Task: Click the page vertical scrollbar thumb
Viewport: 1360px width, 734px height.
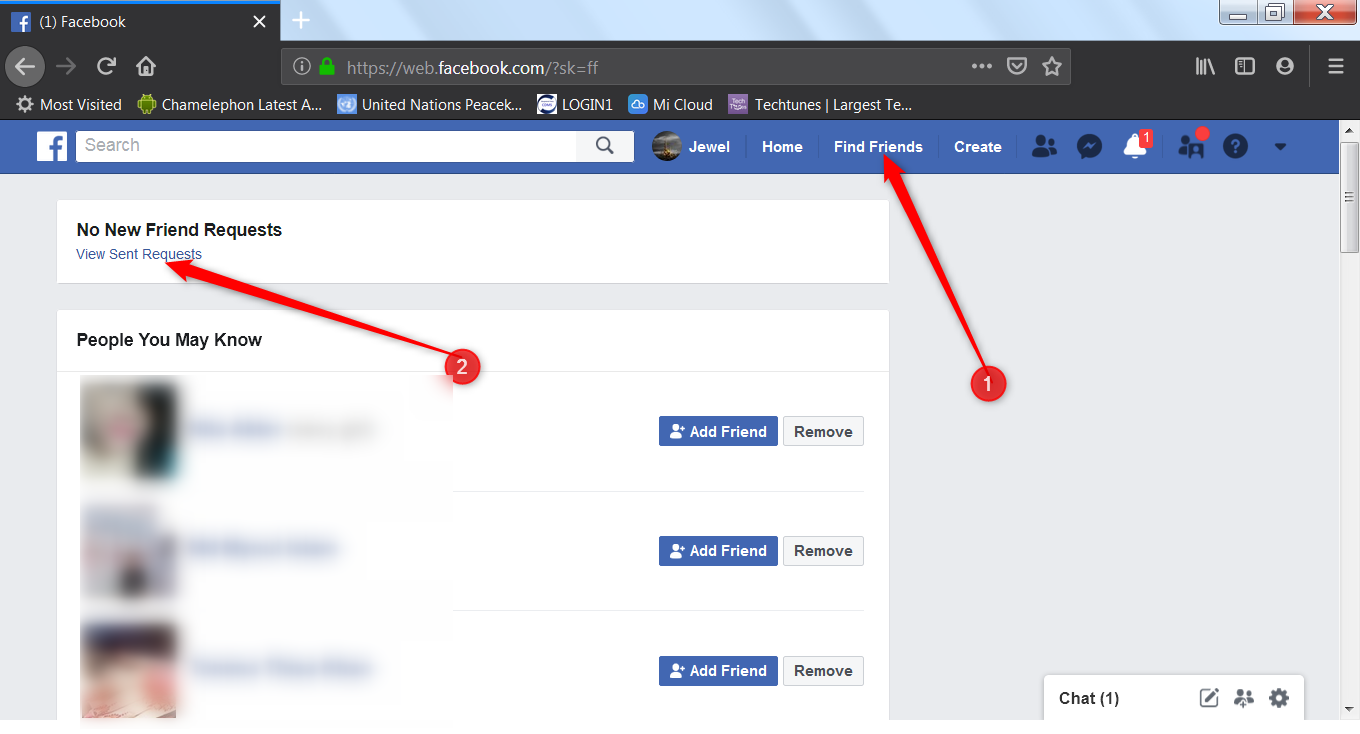Action: coord(1350,198)
